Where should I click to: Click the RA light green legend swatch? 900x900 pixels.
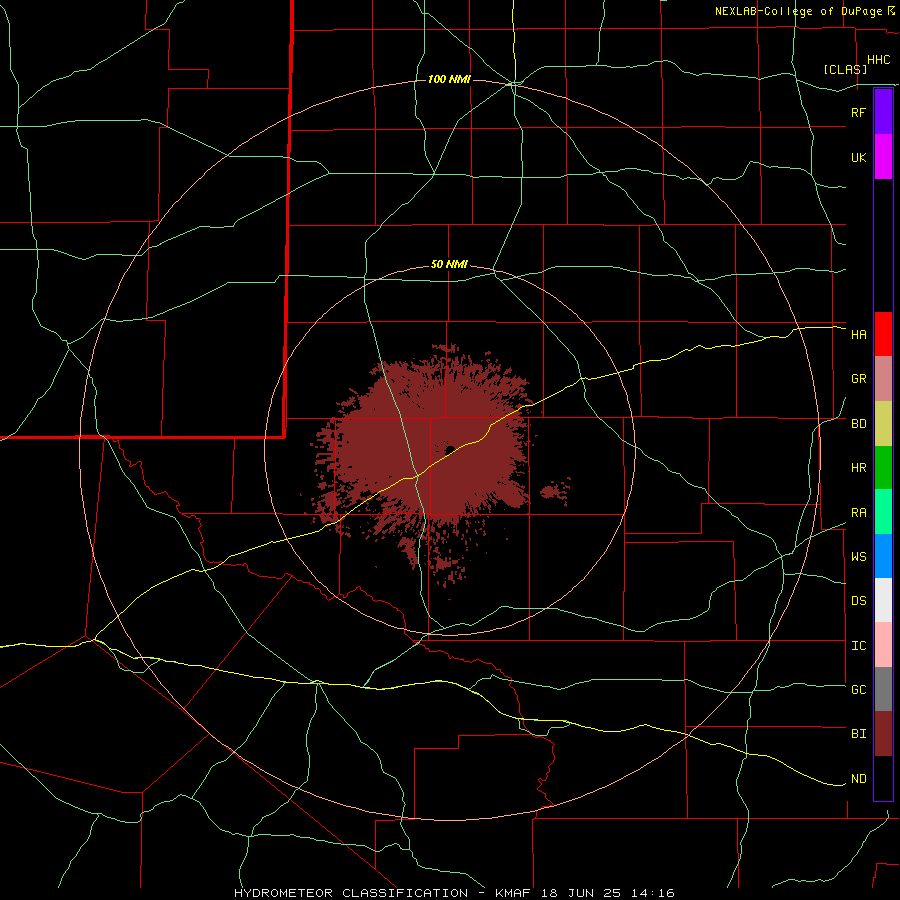[x=883, y=512]
